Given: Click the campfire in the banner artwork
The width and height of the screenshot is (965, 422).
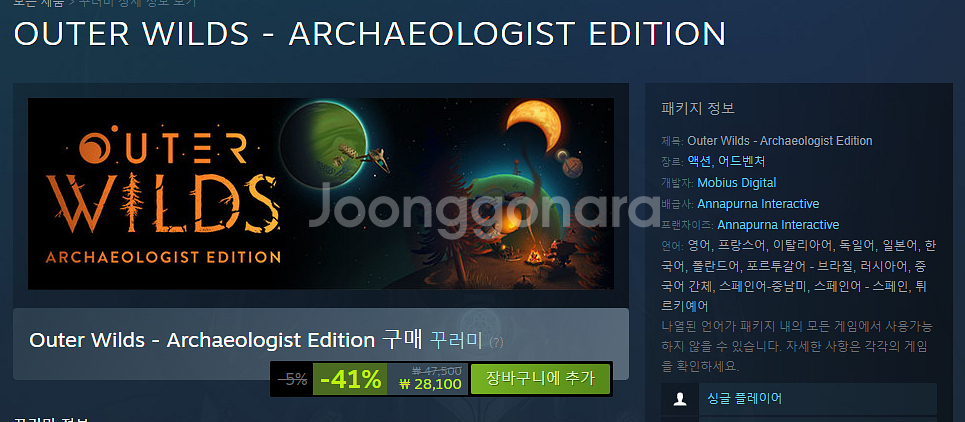Looking at the screenshot, I should click(x=534, y=253).
